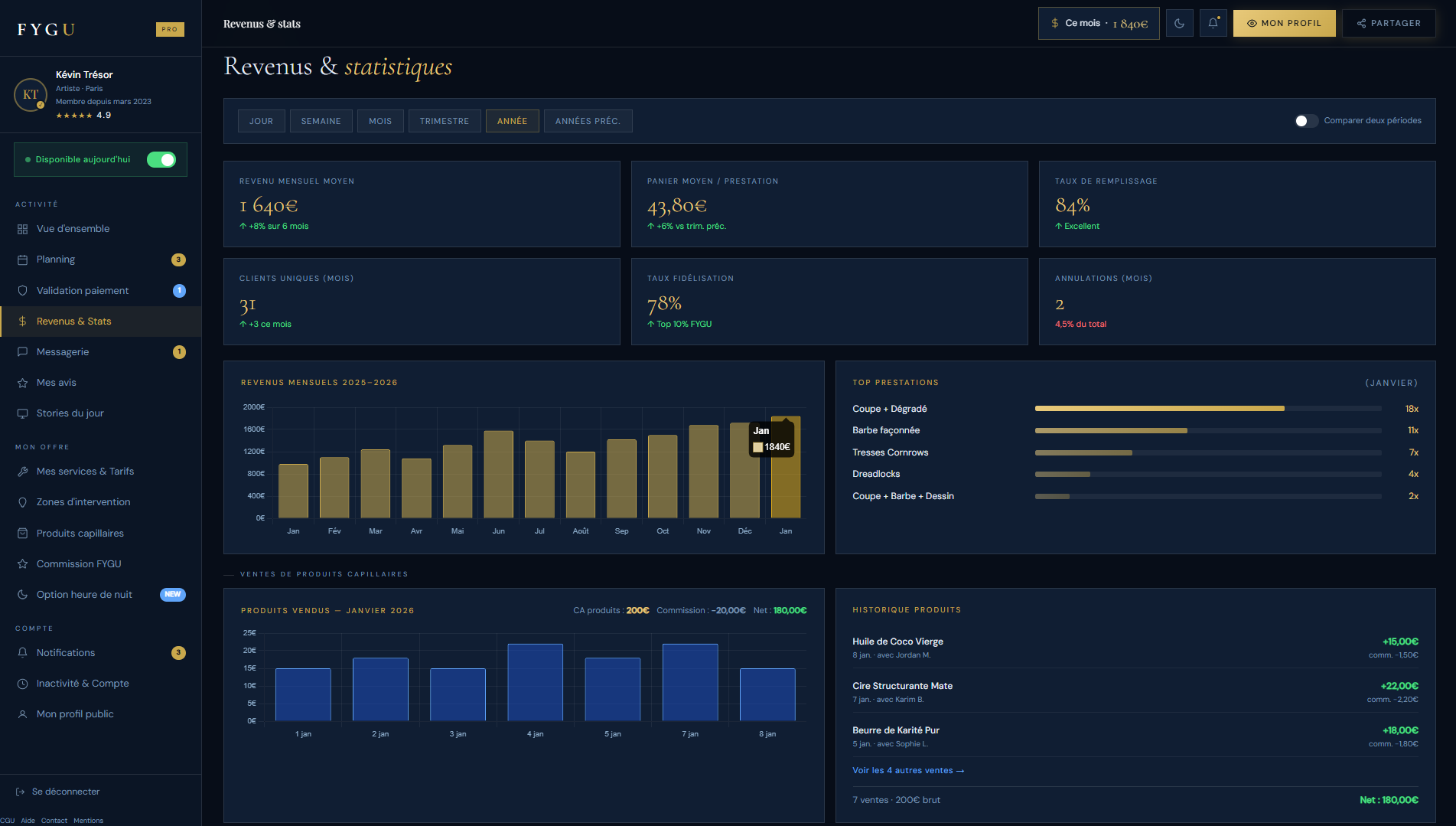Toggle Disponible aujourd'hui switch

[161, 159]
